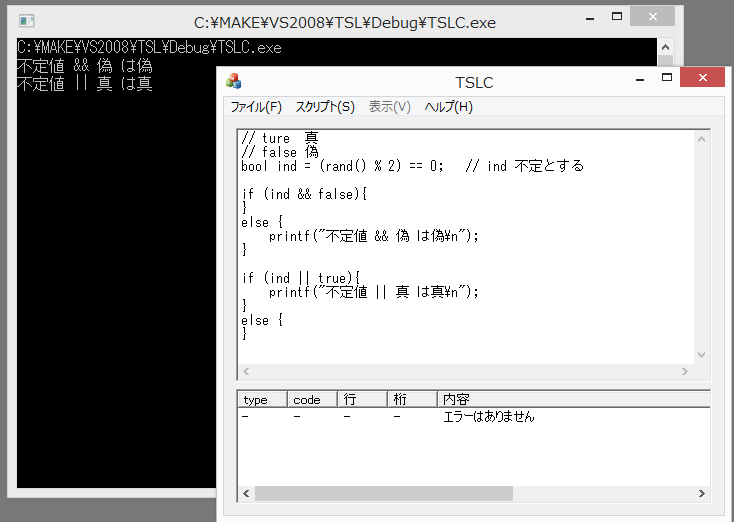The image size is (734, 522).
Task: Click the last 'else {' line in editor
Action: [x=262, y=320]
